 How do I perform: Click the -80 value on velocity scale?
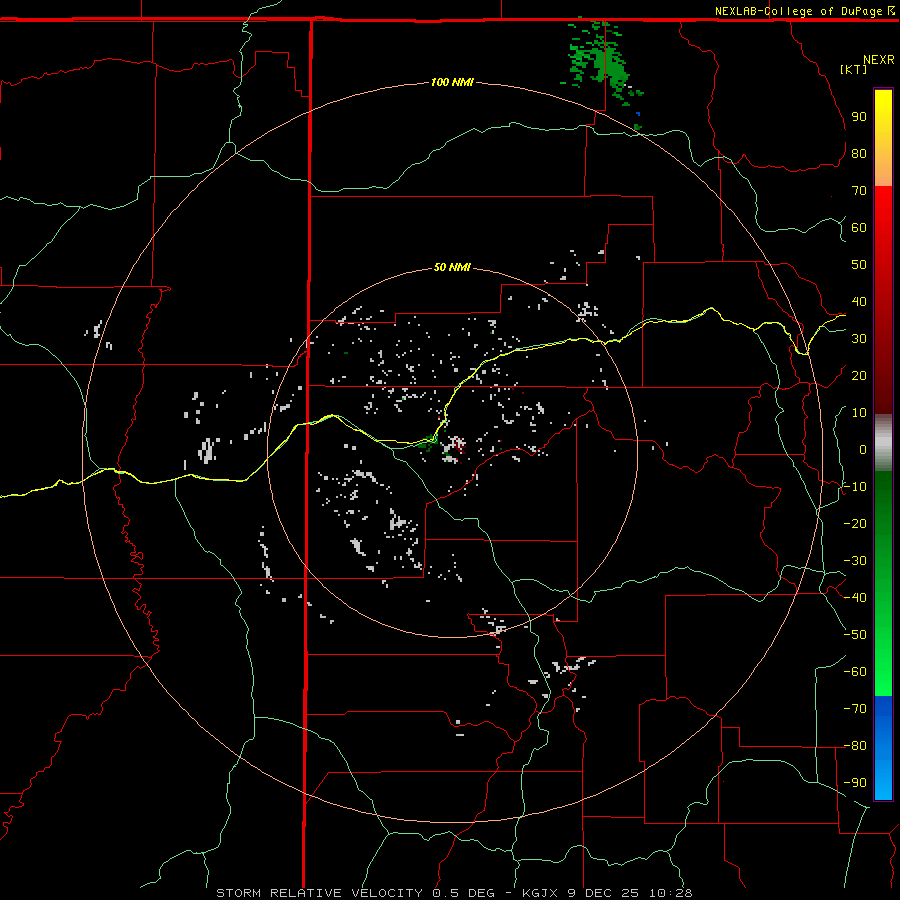855,746
